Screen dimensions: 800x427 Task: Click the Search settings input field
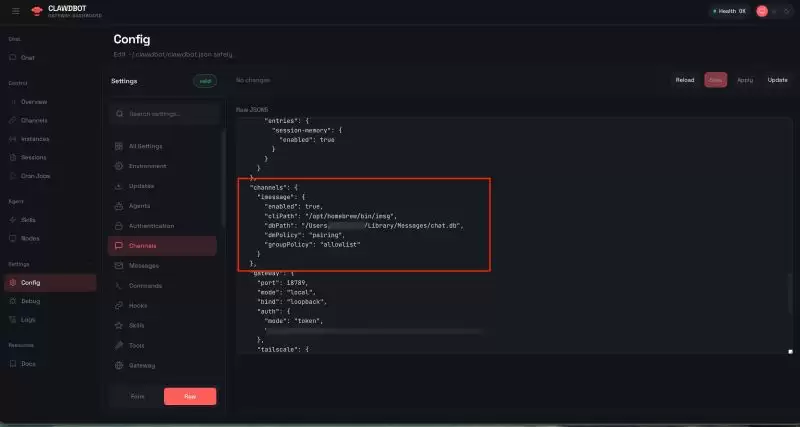coord(164,114)
